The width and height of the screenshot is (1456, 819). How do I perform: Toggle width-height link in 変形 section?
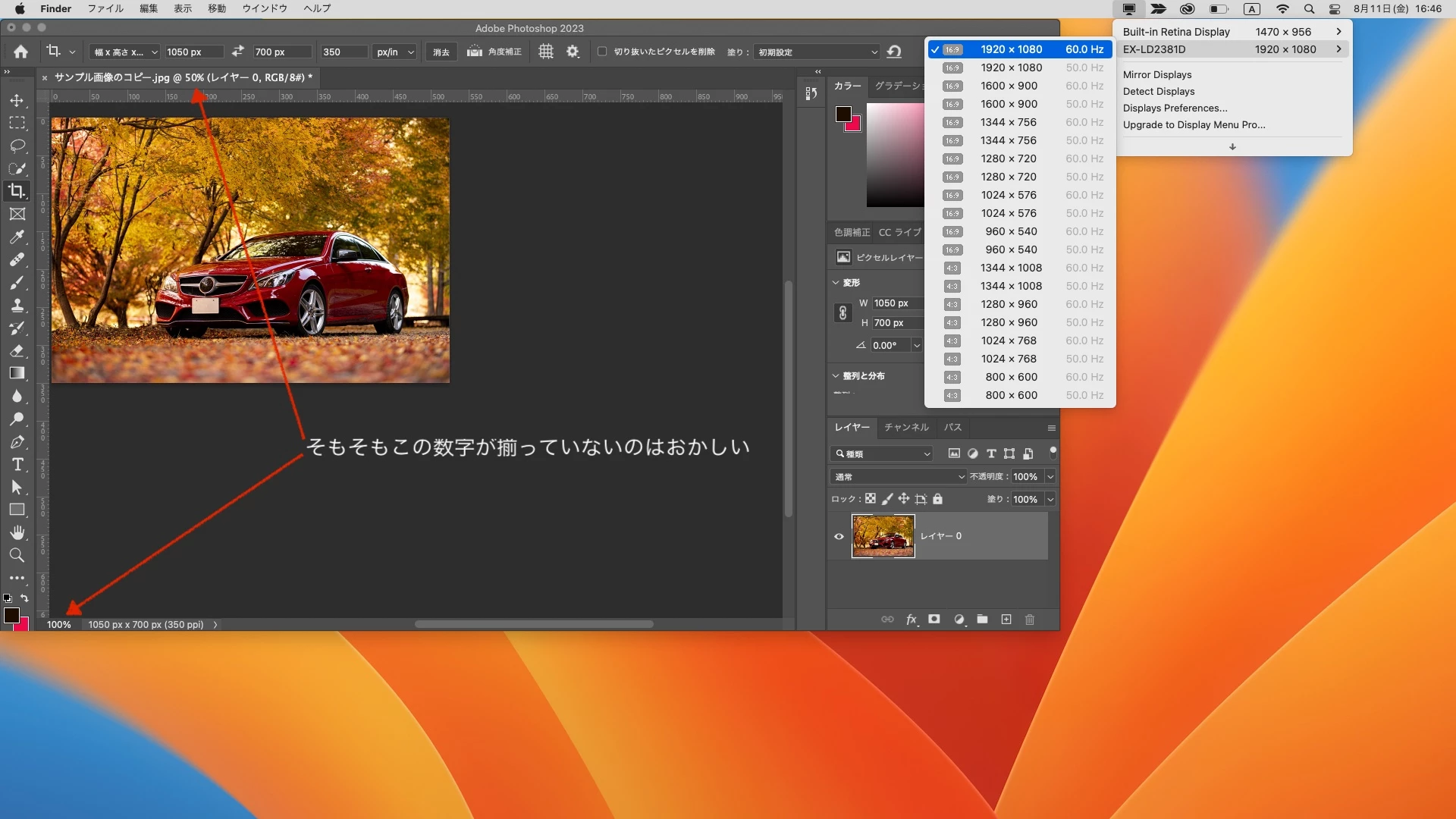coord(843,313)
